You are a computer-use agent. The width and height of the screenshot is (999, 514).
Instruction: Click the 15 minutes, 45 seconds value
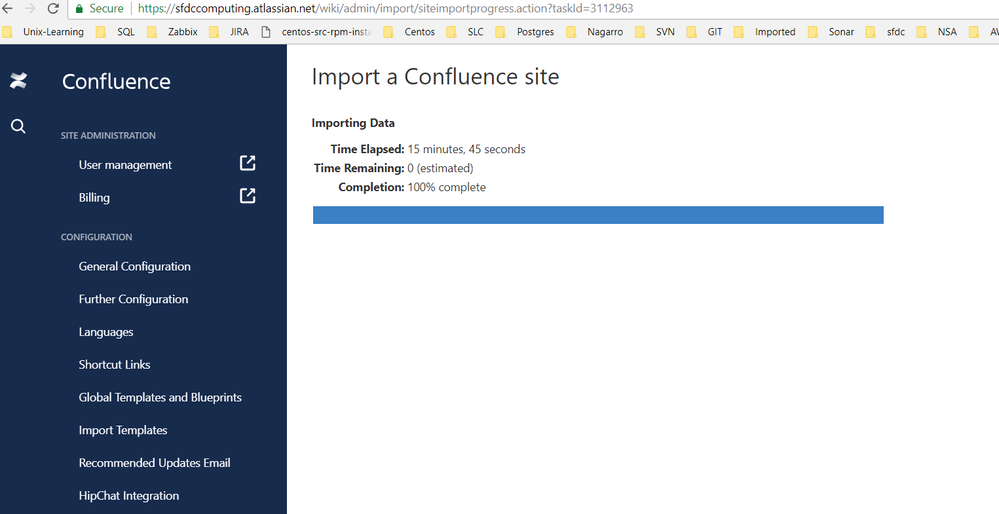pyautogui.click(x=466, y=149)
